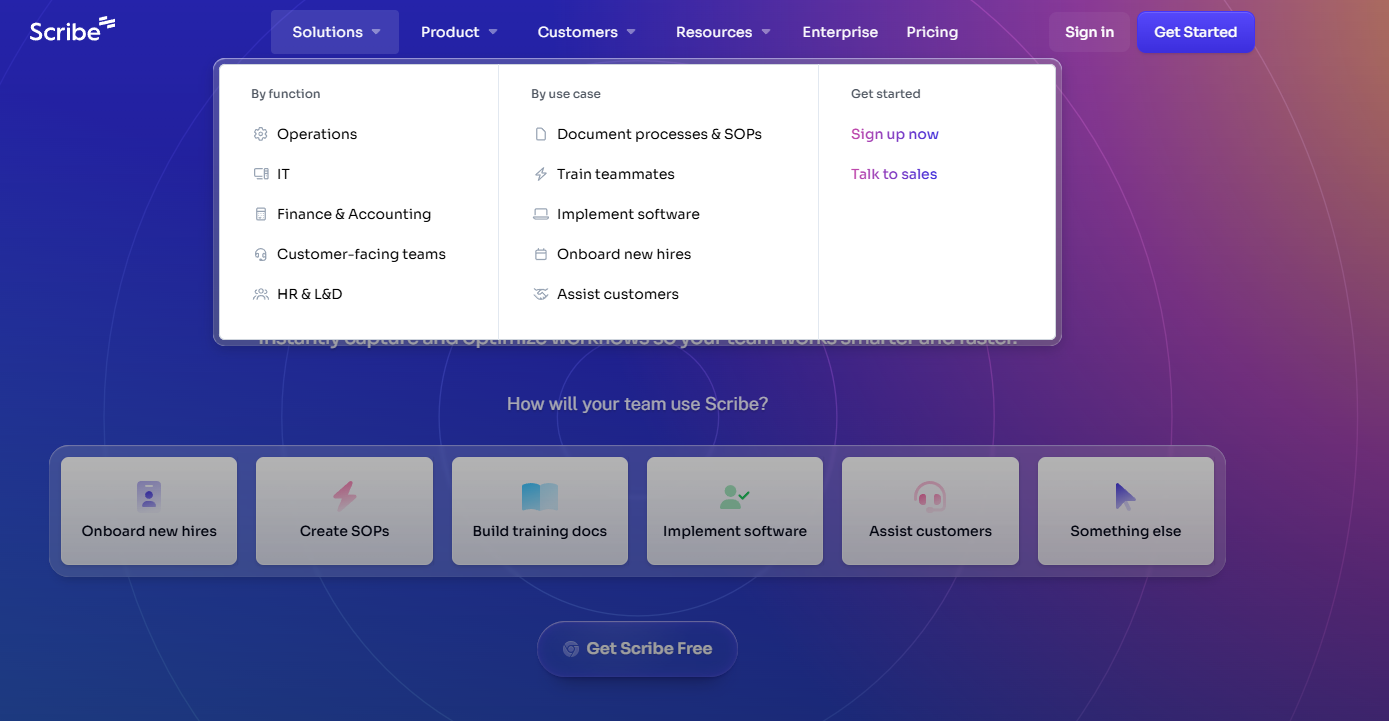Choose the Create SOPs card label
Viewport: 1389px width, 721px height.
pos(344,531)
